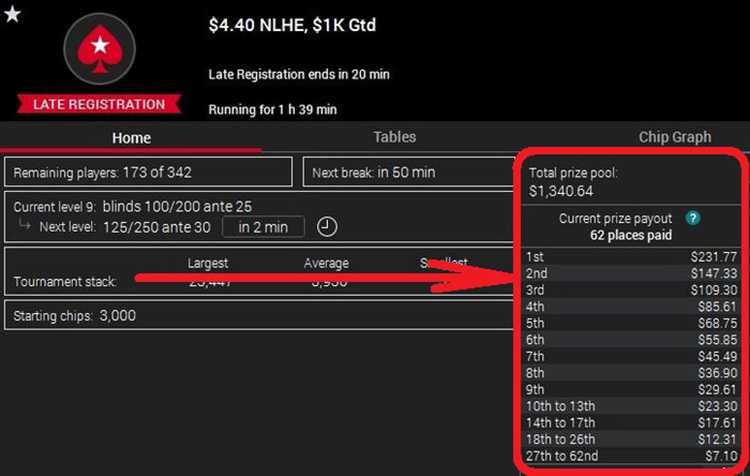The height and width of the screenshot is (476, 750).
Task: Select the 3rd place $109.30 payout row
Action: (631, 290)
